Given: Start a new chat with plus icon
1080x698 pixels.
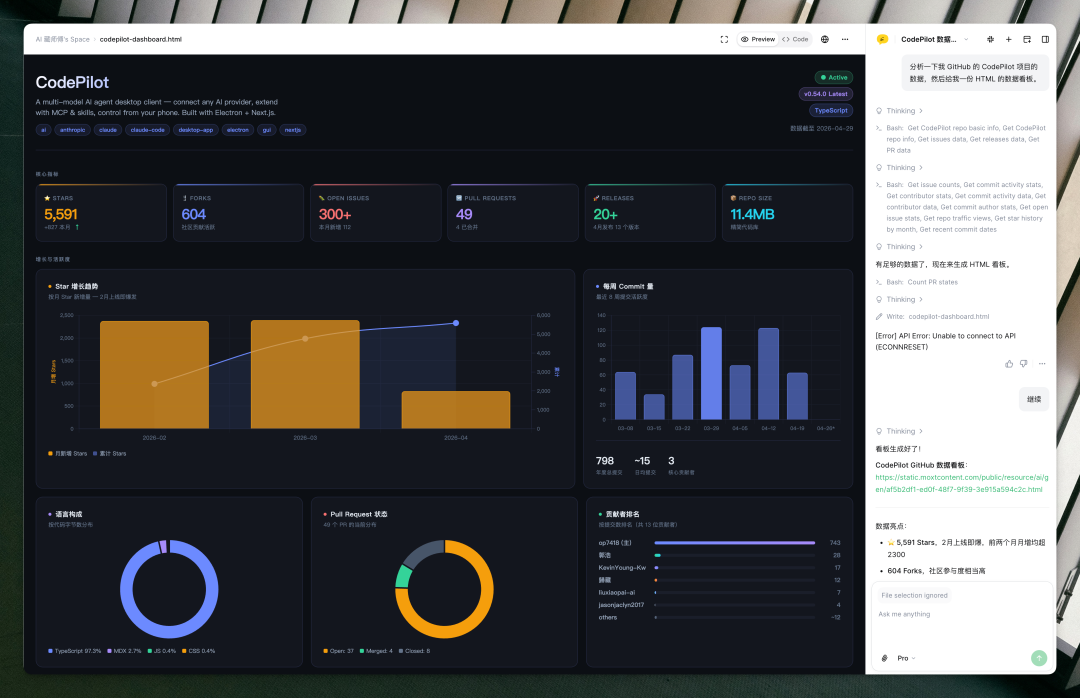Looking at the screenshot, I should (x=1008, y=39).
